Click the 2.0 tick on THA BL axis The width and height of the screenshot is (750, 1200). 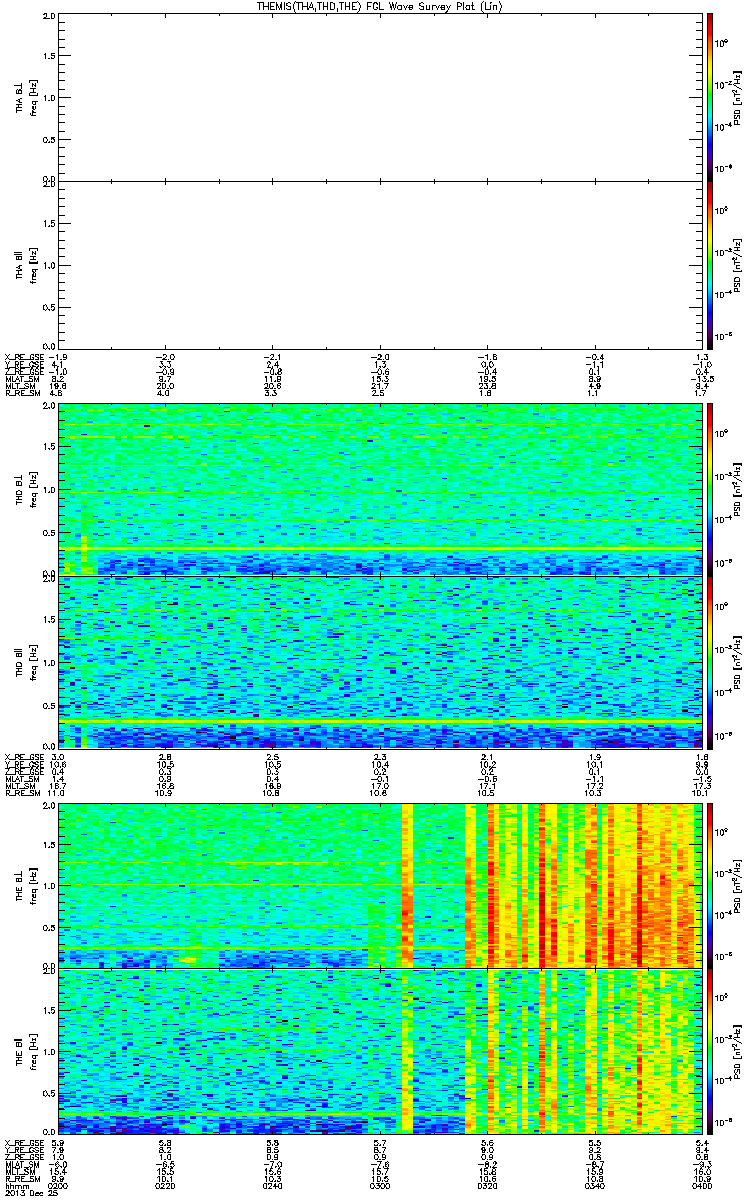[x=48, y=17]
